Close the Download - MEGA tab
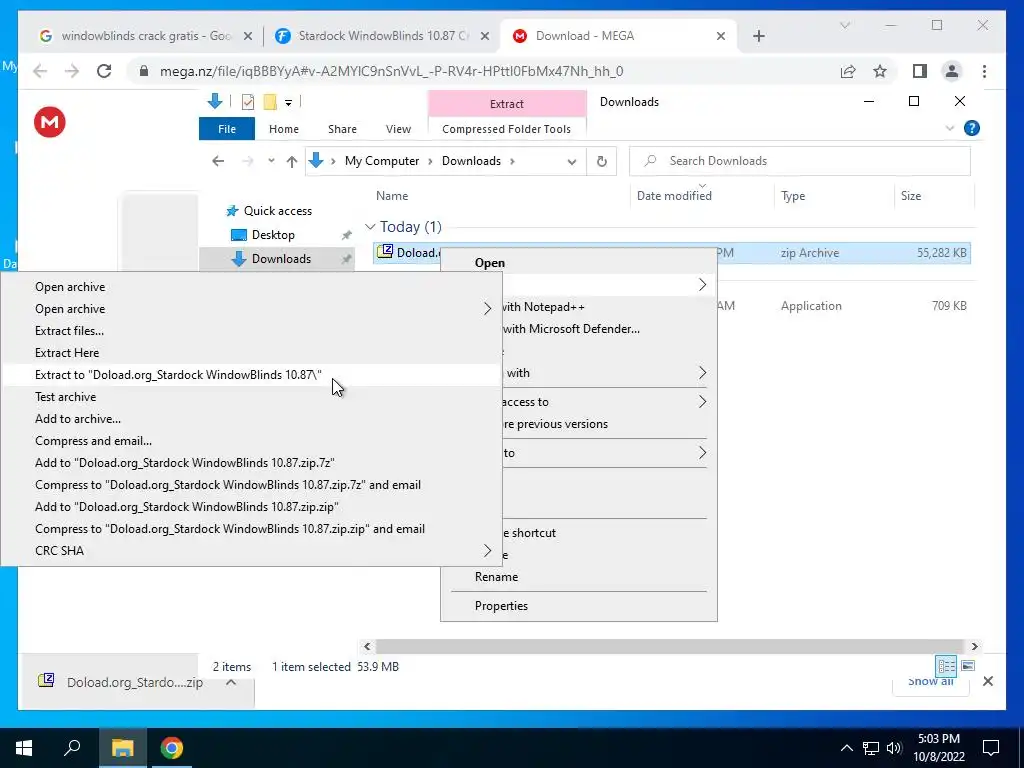Screen dimensions: 1024x768 721,36
